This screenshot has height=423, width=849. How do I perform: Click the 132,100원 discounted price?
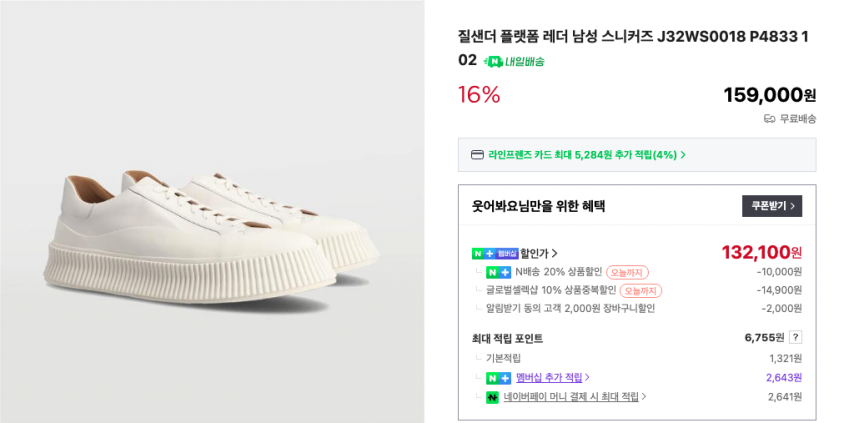pos(760,252)
